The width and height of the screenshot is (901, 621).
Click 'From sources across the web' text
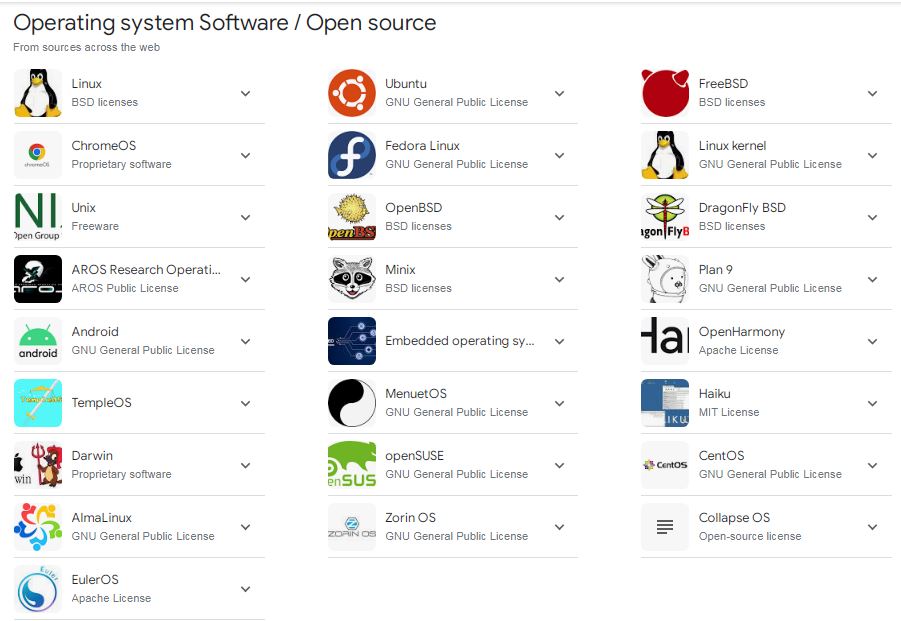87,47
